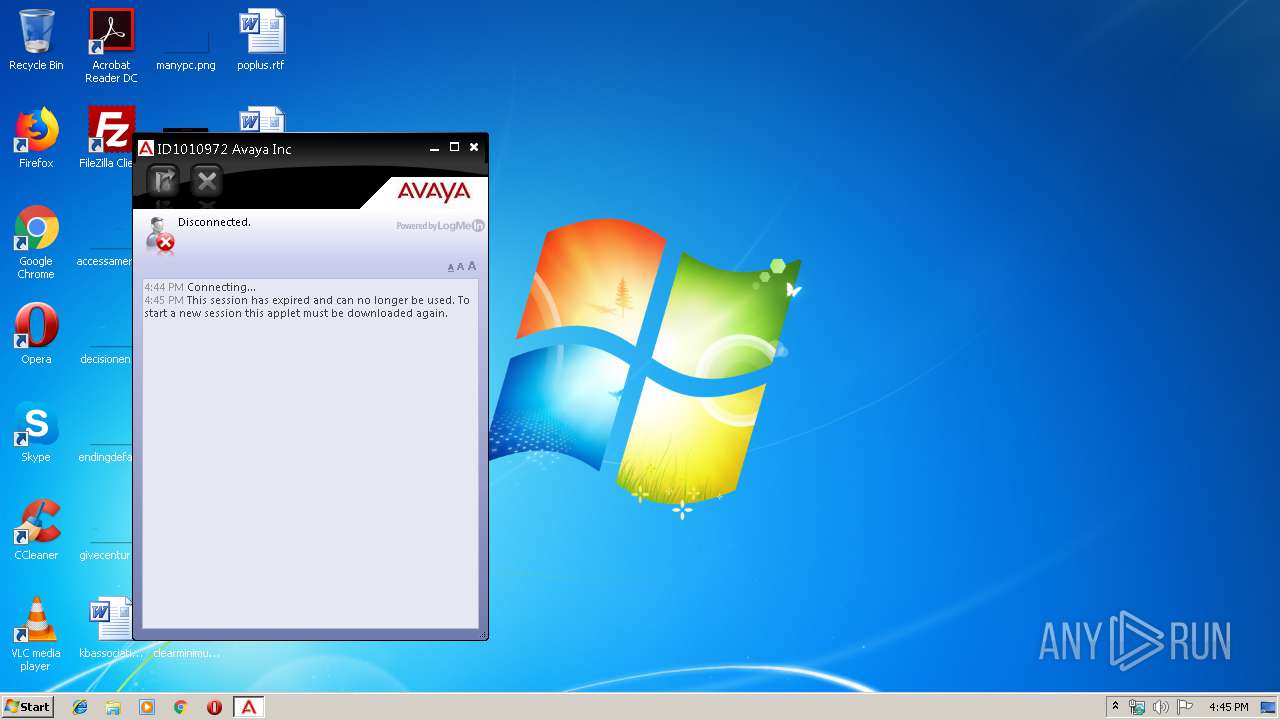The height and width of the screenshot is (720, 1280).
Task: Open the Windows Start menu
Action: 27,706
